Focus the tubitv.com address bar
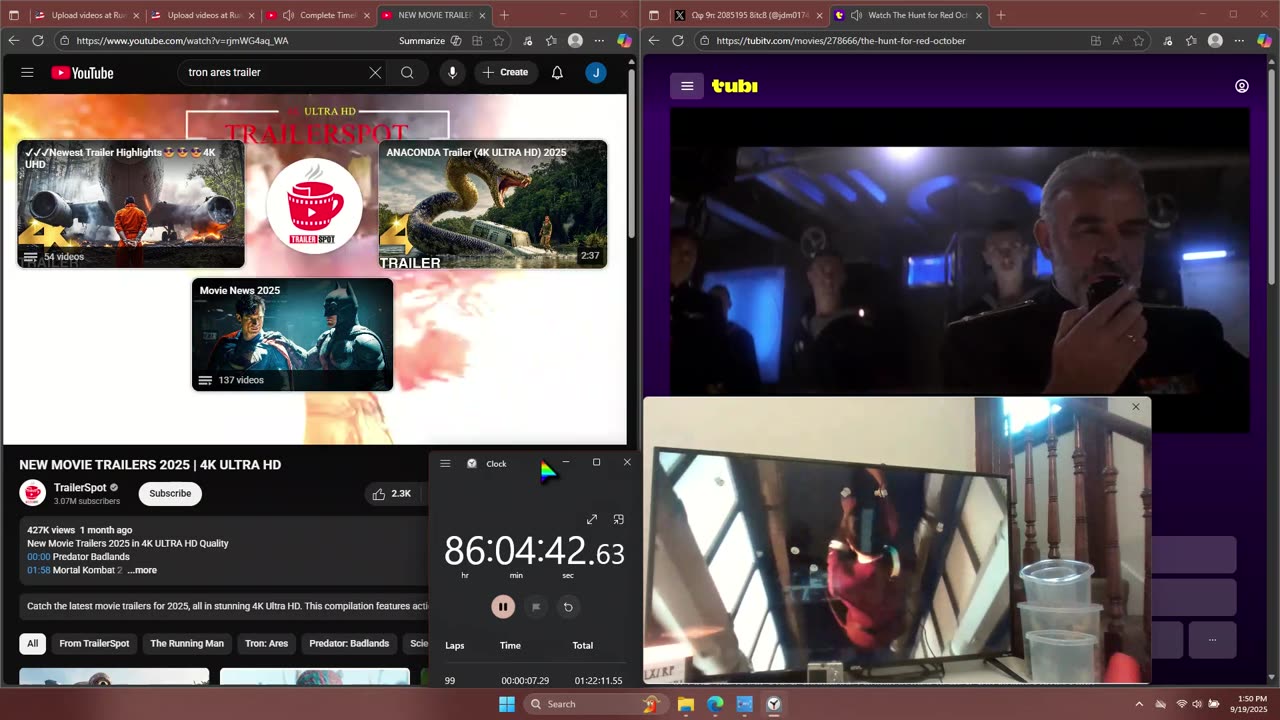Image resolution: width=1280 pixels, height=720 pixels. 890,41
